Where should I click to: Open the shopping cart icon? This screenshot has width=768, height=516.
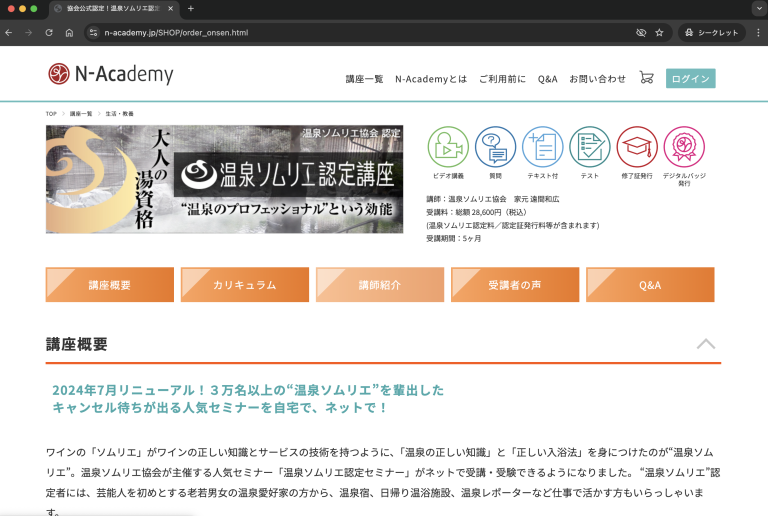tap(647, 77)
